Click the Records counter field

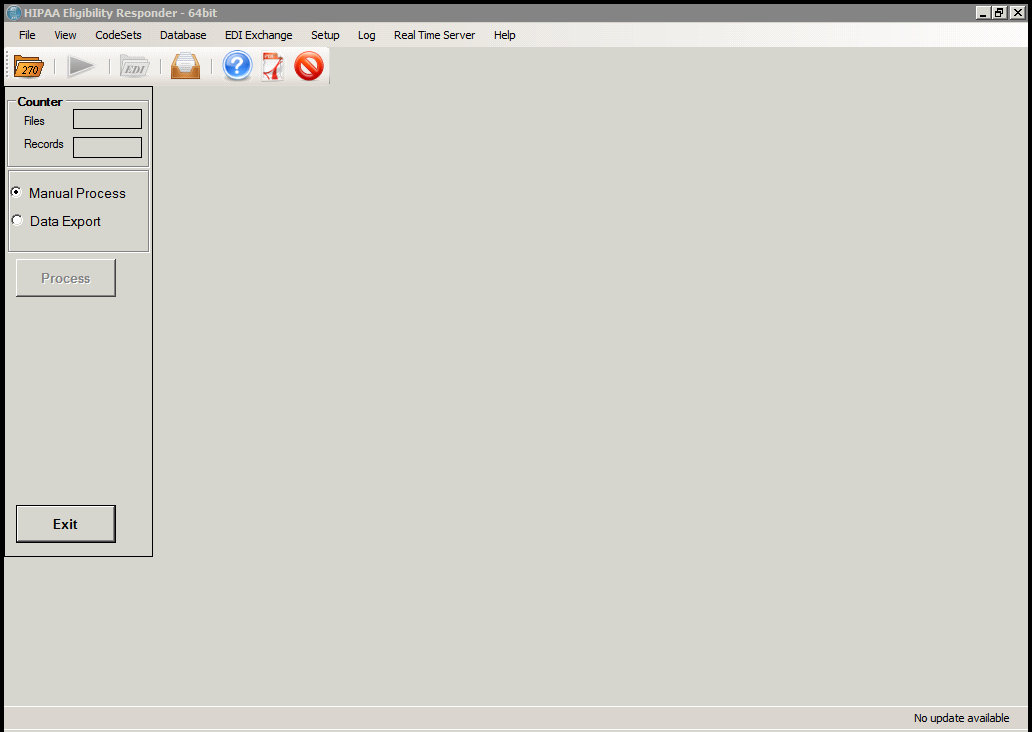[107, 147]
